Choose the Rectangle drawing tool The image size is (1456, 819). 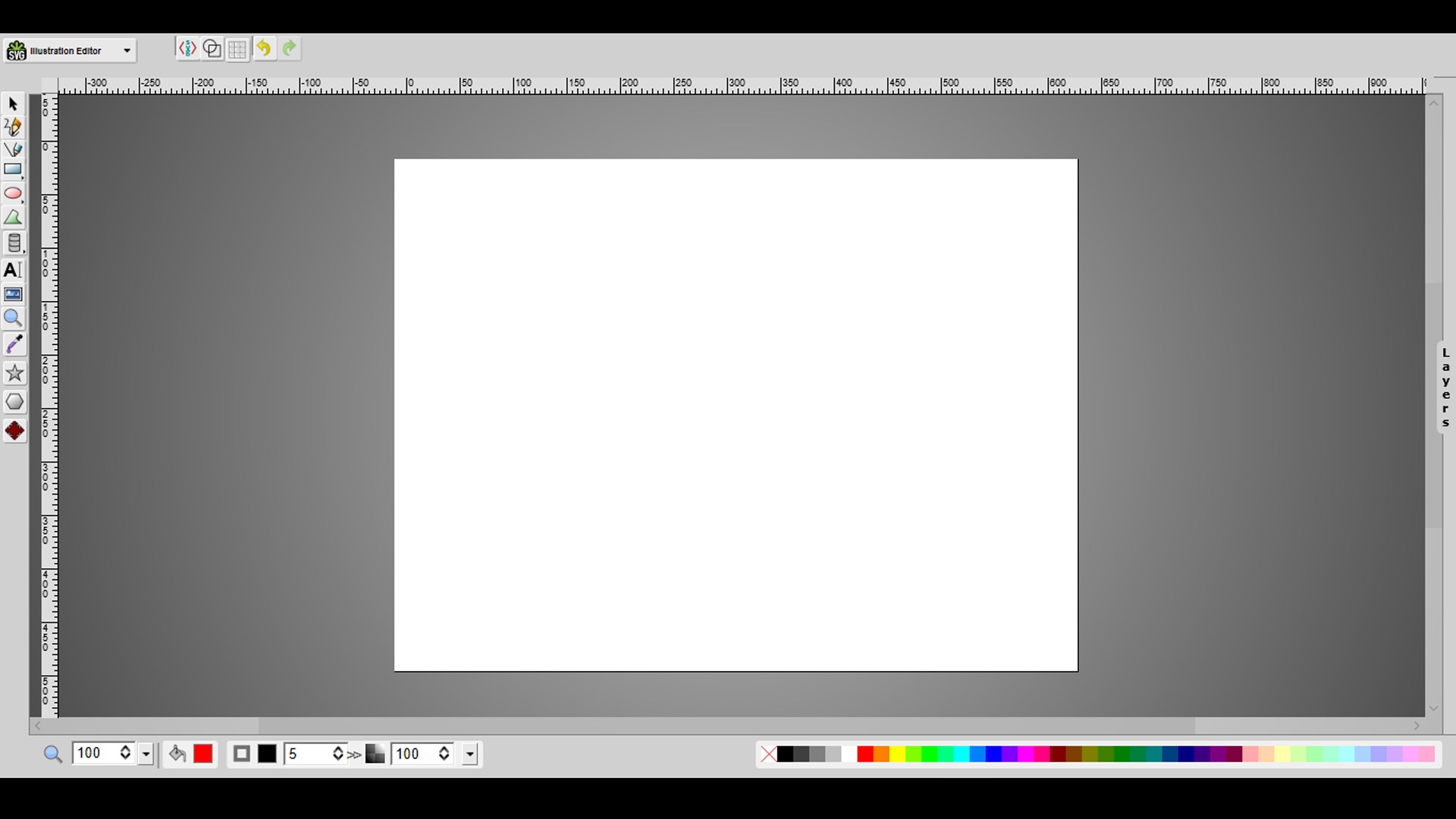point(13,169)
